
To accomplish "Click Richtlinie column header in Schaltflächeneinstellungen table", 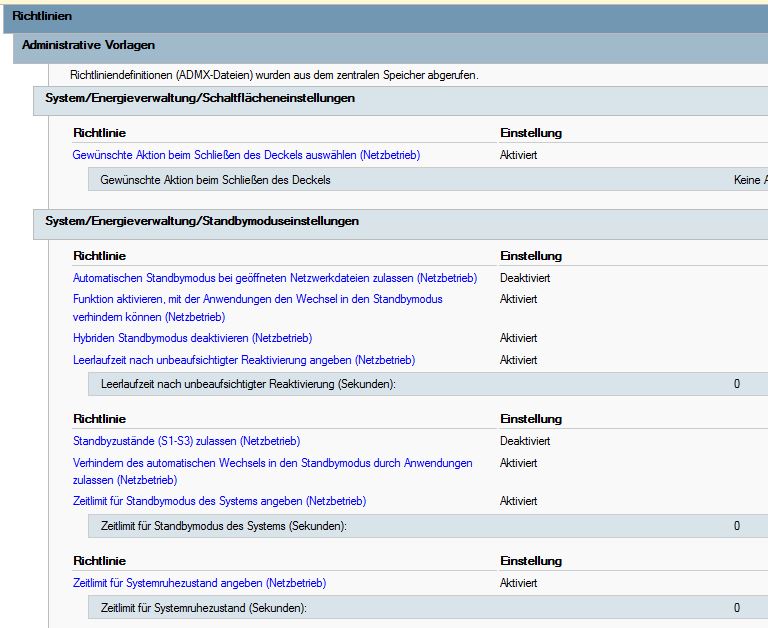I will [x=99, y=133].
